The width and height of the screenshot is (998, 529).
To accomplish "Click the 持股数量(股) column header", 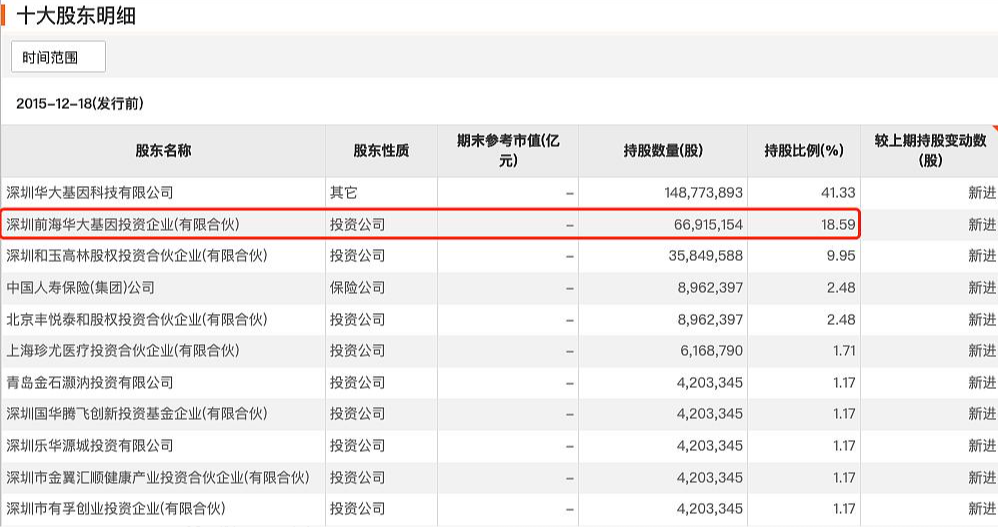I will pyautogui.click(x=663, y=151).
